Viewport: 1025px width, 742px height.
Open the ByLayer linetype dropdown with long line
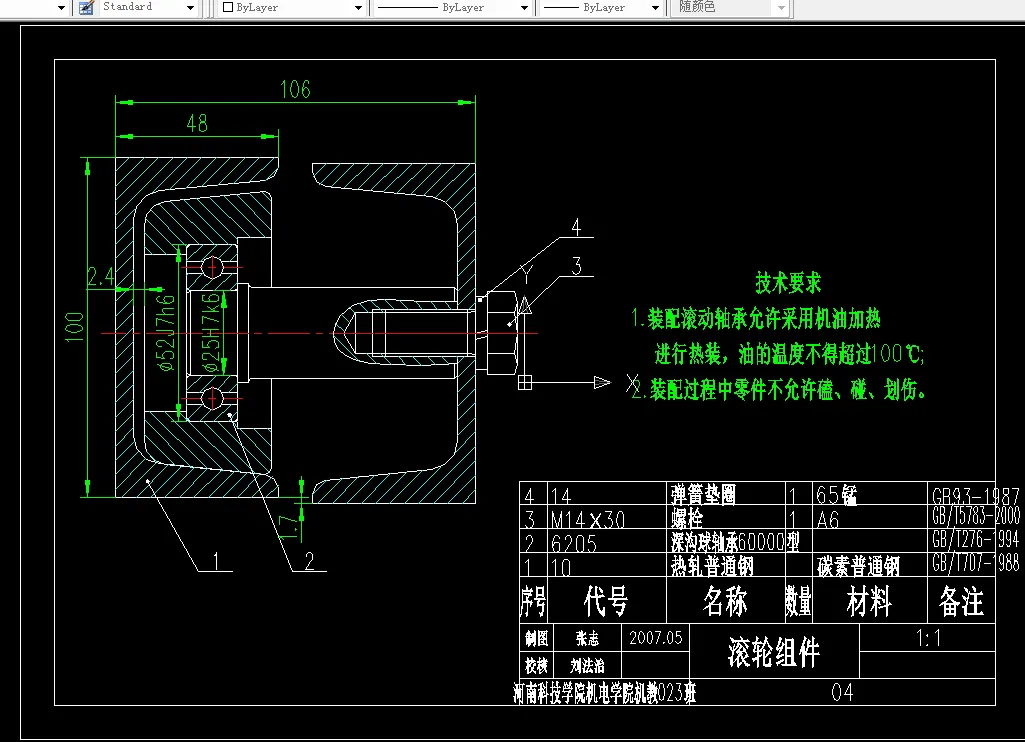pos(524,8)
